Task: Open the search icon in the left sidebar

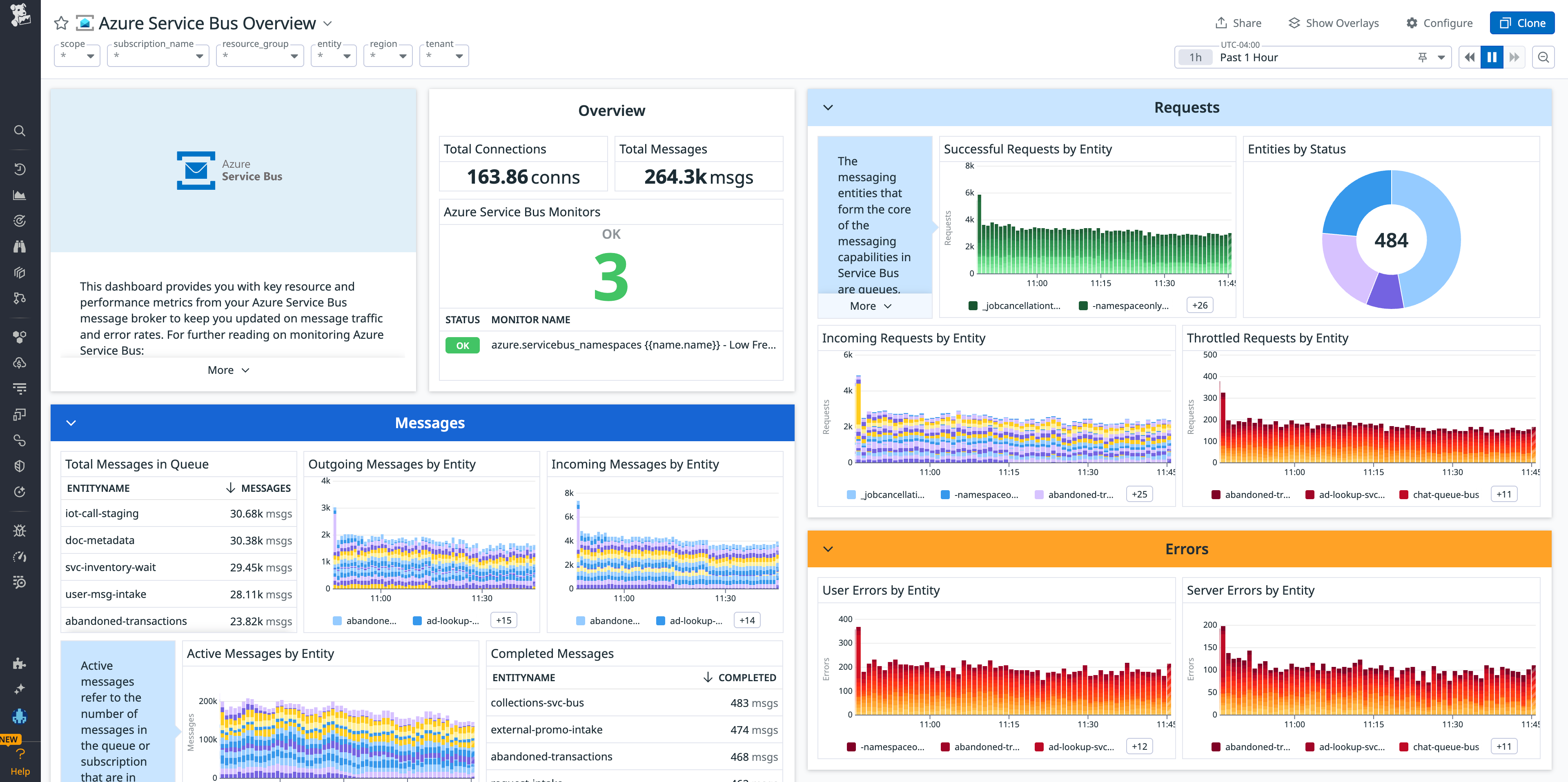Action: pos(20,131)
